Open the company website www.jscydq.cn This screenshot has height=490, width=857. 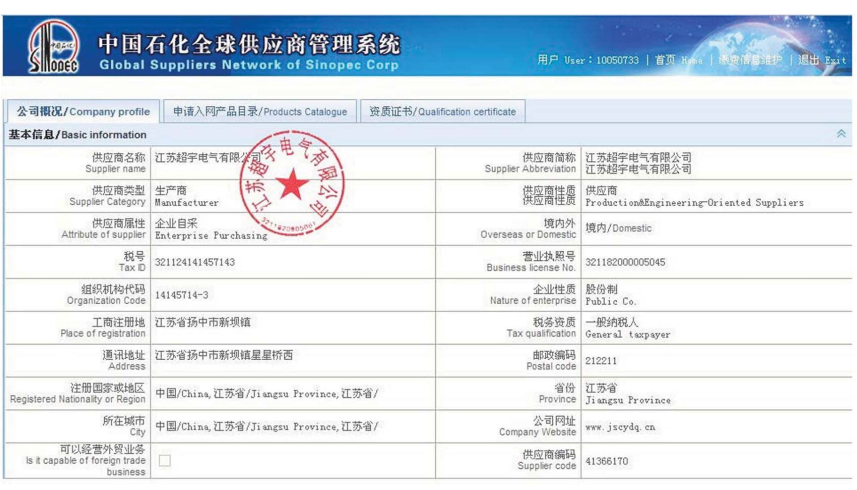point(620,427)
